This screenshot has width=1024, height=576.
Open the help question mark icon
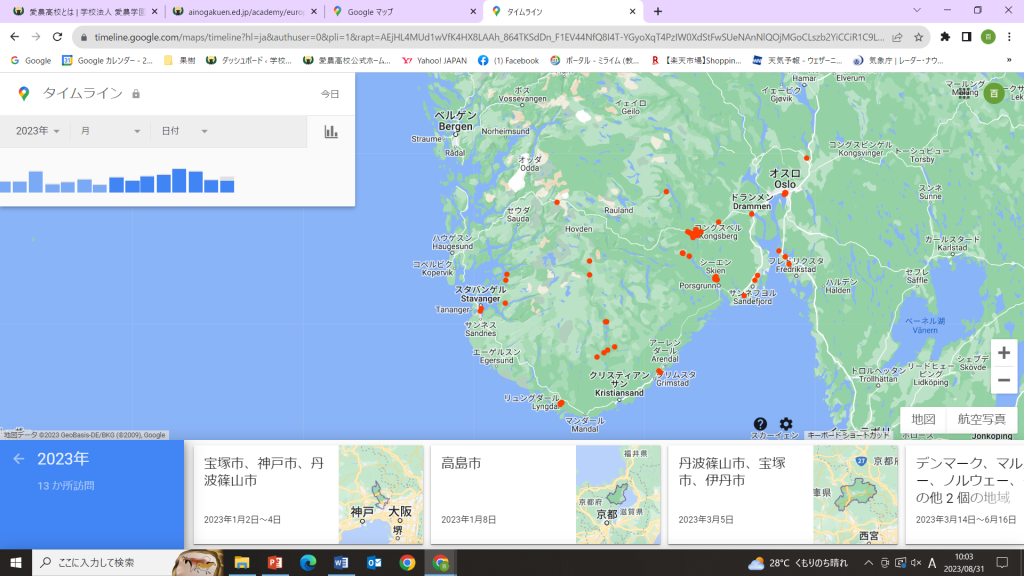point(760,424)
